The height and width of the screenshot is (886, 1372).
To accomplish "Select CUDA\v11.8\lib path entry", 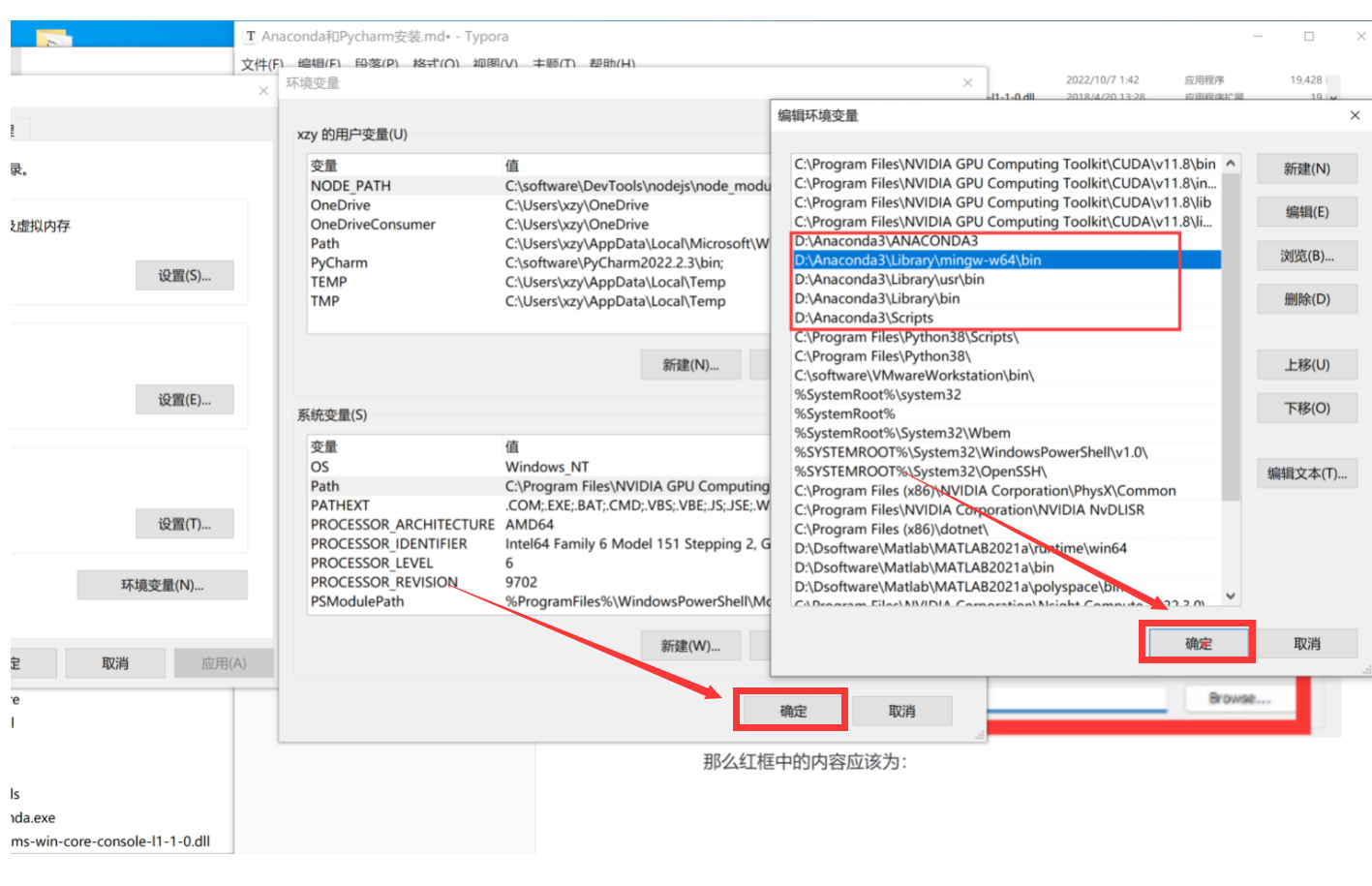I will click(x=1006, y=202).
